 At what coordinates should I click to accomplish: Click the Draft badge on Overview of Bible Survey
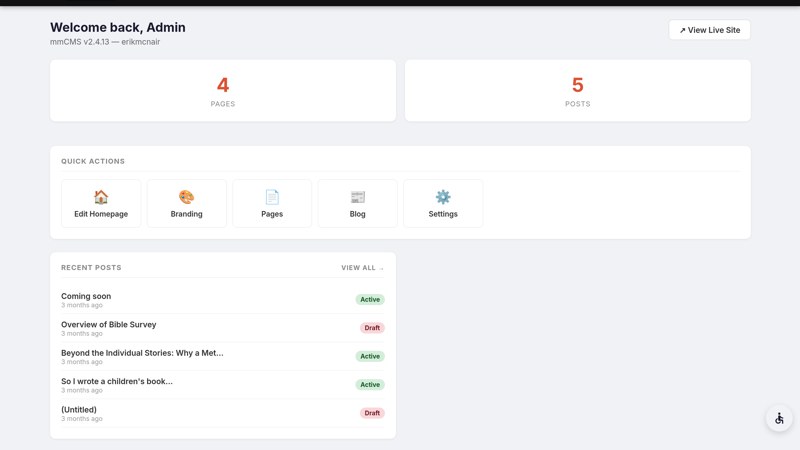tap(372, 328)
